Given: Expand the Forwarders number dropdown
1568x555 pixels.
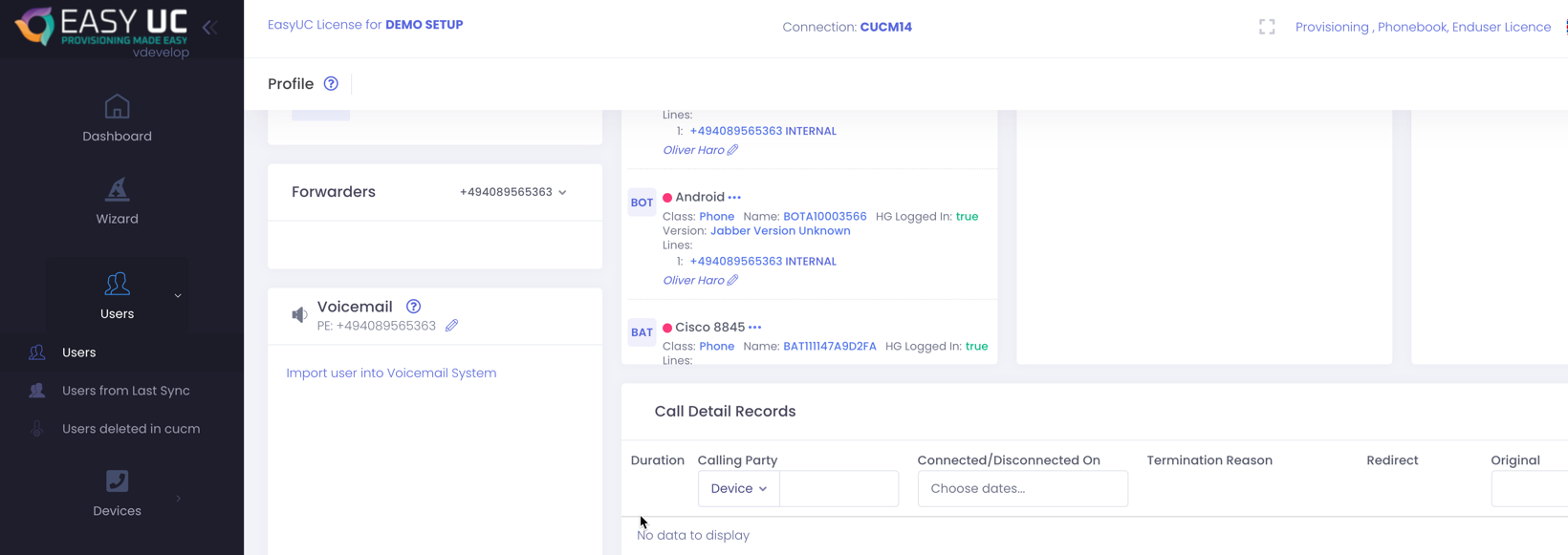Looking at the screenshot, I should [x=513, y=192].
